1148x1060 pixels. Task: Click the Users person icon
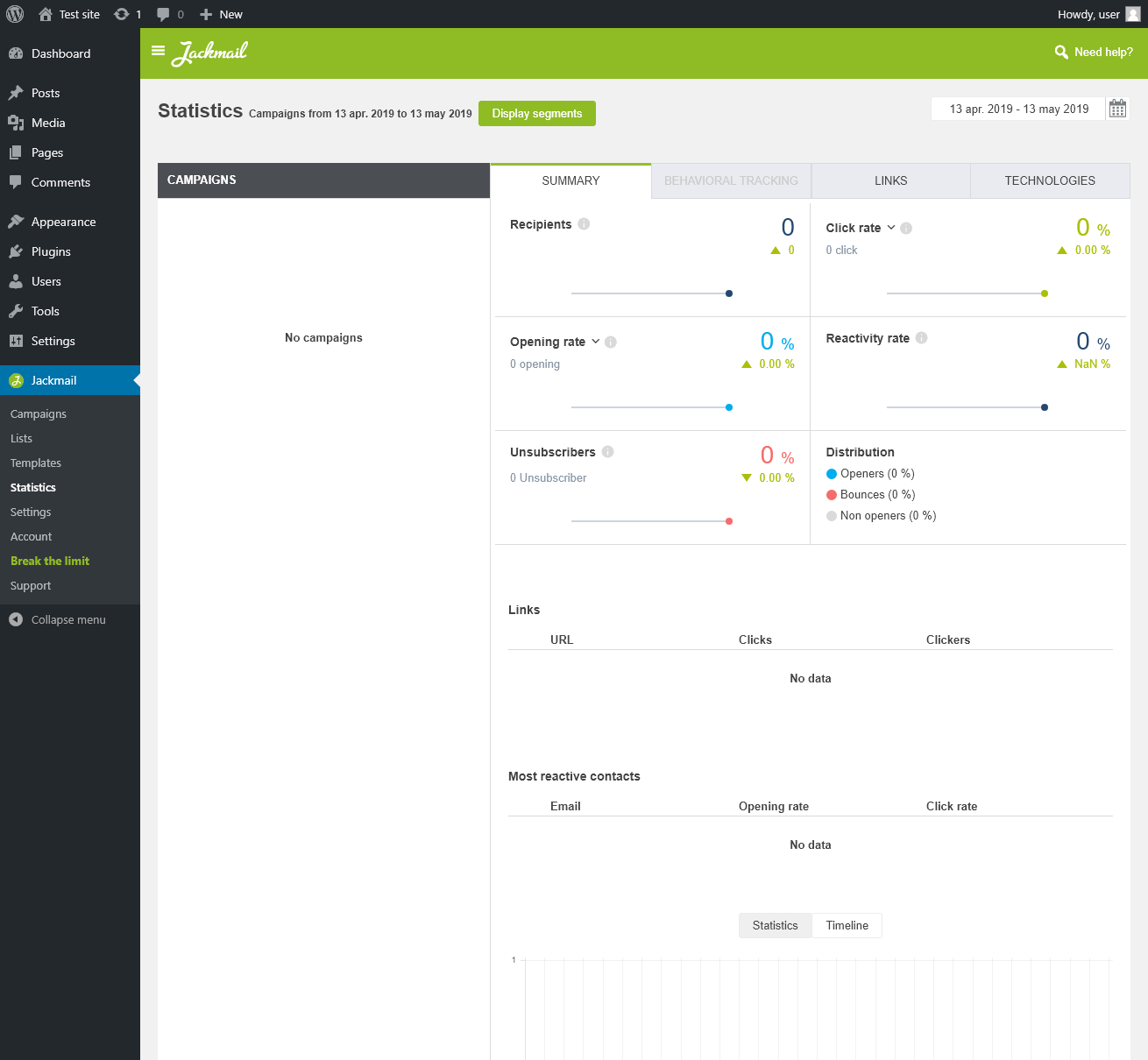pyautogui.click(x=16, y=281)
